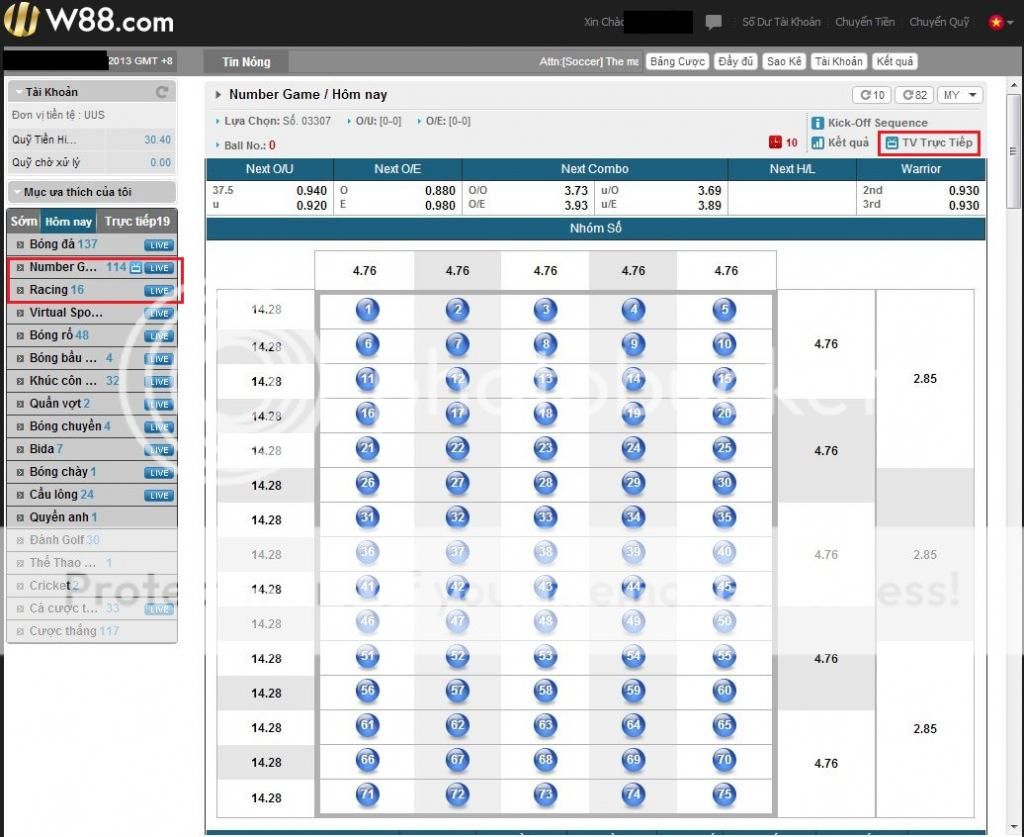Click the chat message icon in header
Screen dimensions: 1024x837
tap(713, 22)
